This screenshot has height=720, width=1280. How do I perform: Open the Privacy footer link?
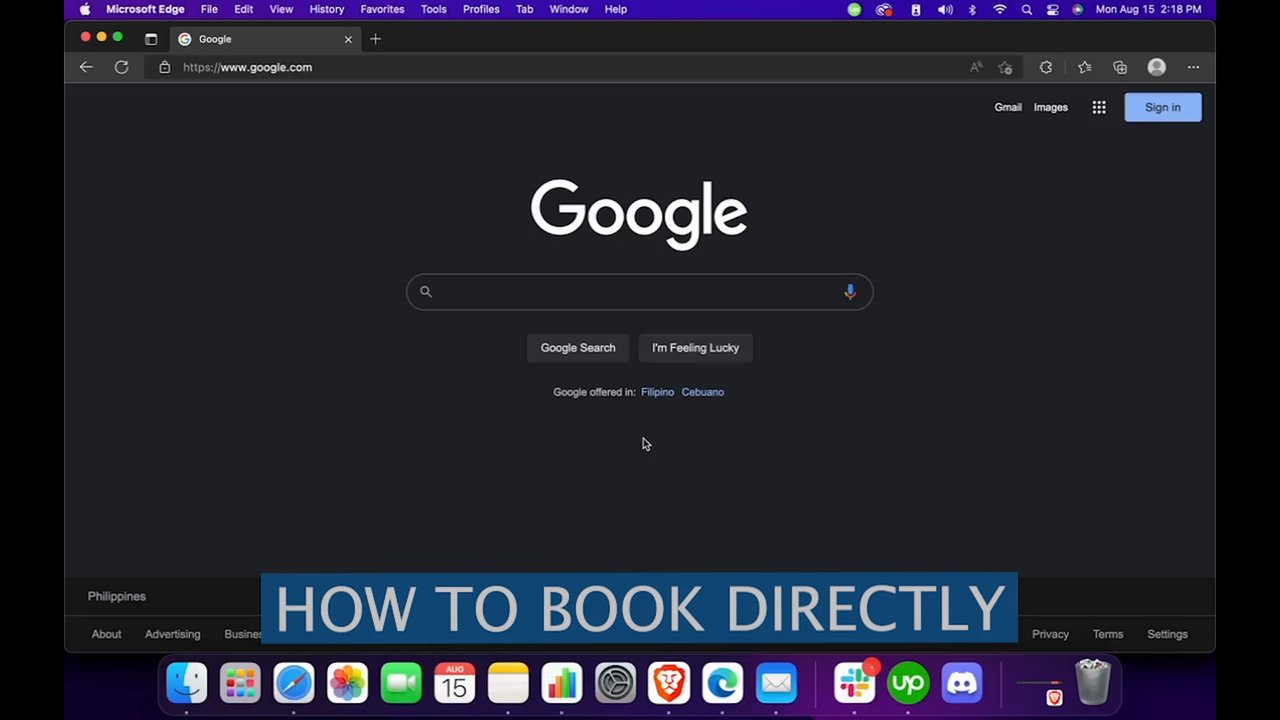(1050, 634)
